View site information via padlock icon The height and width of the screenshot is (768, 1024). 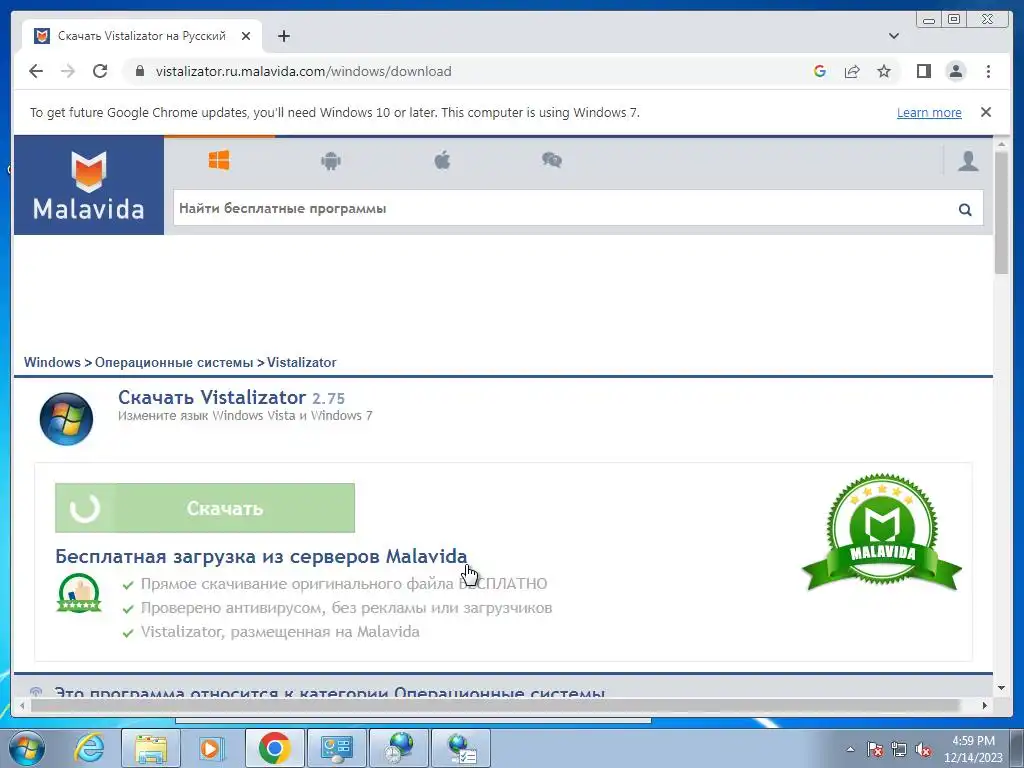139,71
